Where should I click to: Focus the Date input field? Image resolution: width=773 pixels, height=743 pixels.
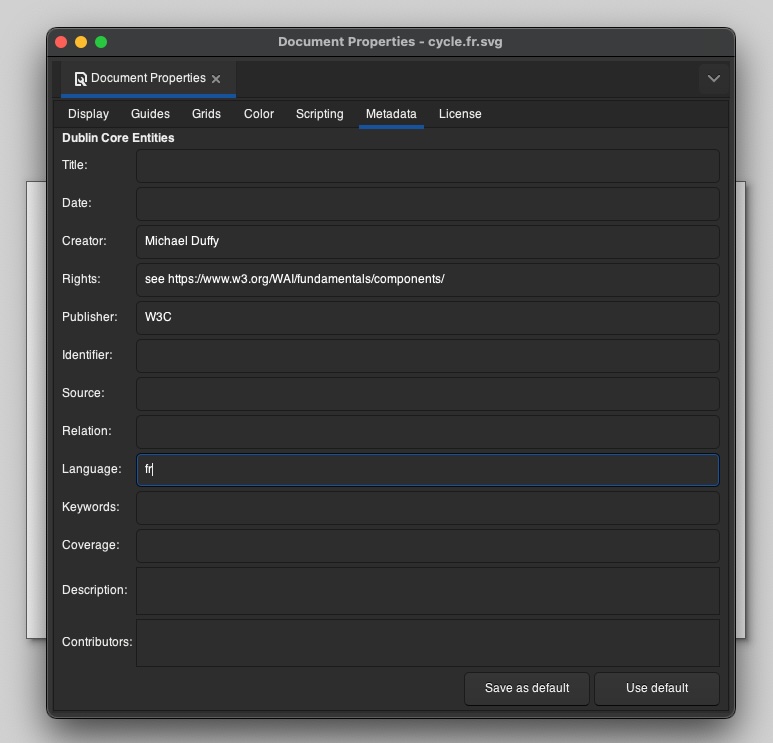(427, 204)
